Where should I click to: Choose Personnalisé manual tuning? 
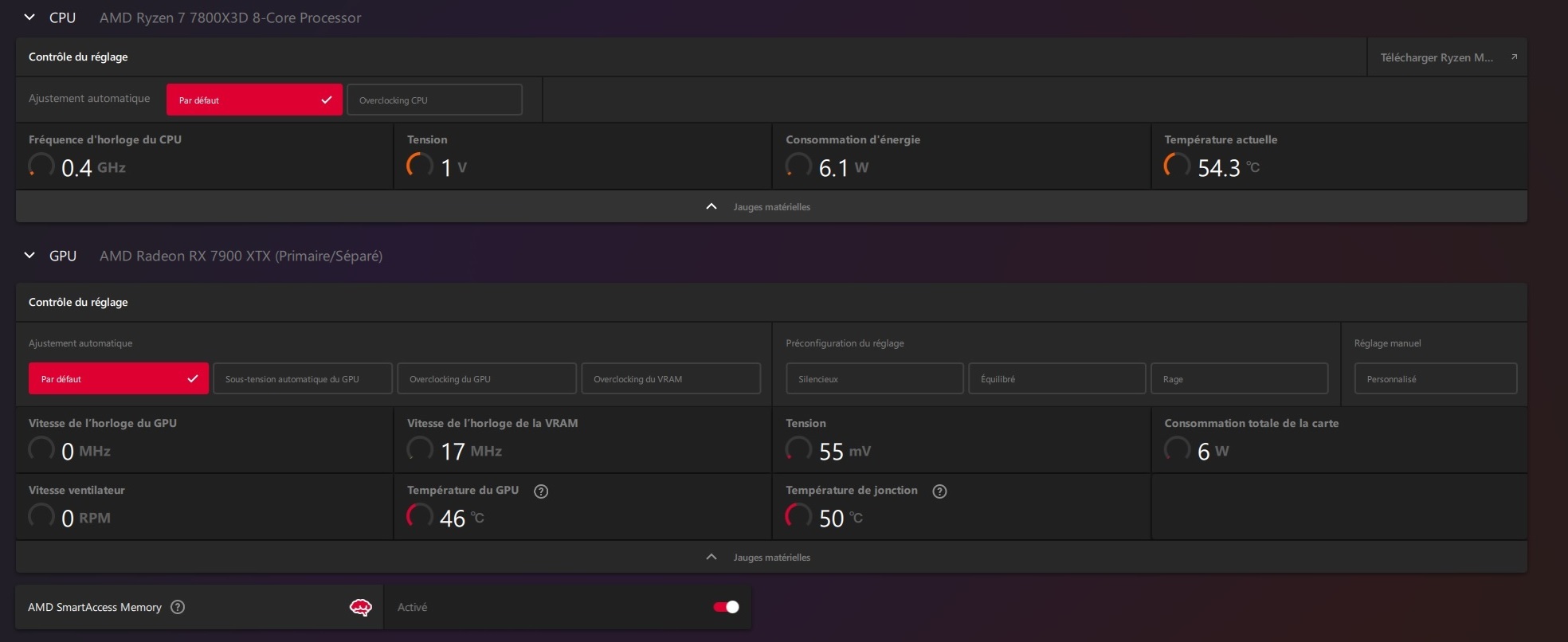click(x=1436, y=378)
